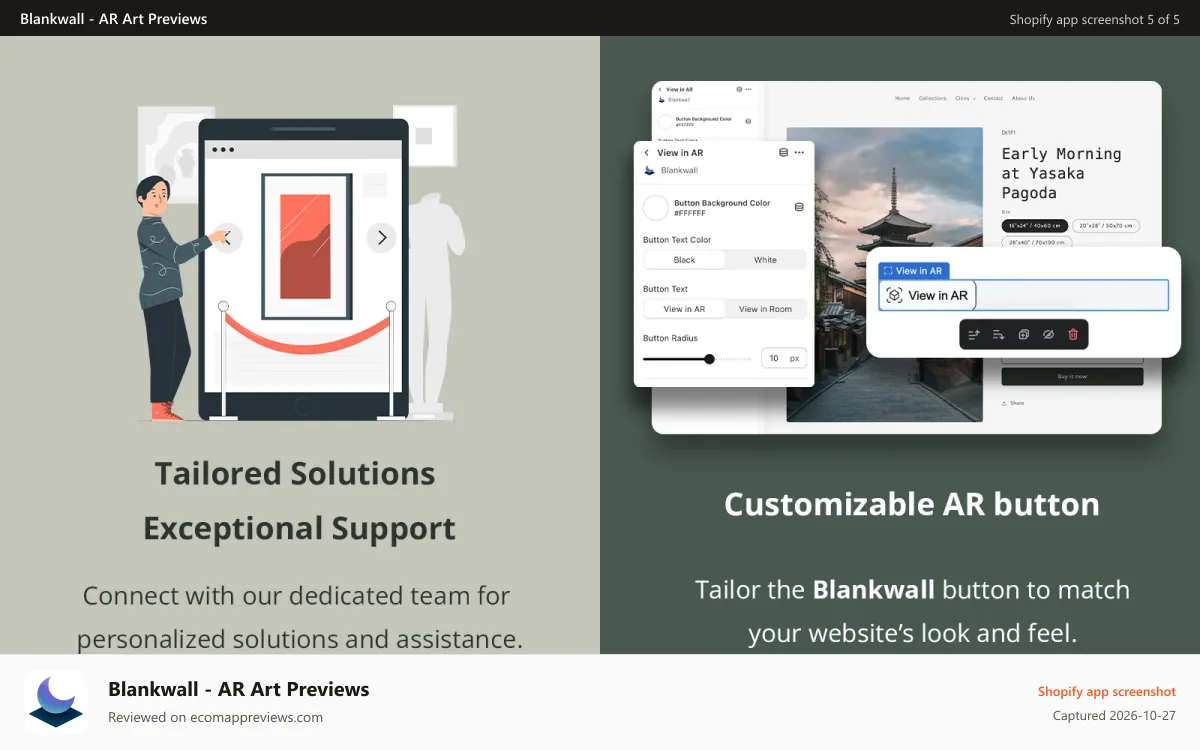Click the Tailored Solutions heading
Screen dimensions: 1200x750
(295, 473)
